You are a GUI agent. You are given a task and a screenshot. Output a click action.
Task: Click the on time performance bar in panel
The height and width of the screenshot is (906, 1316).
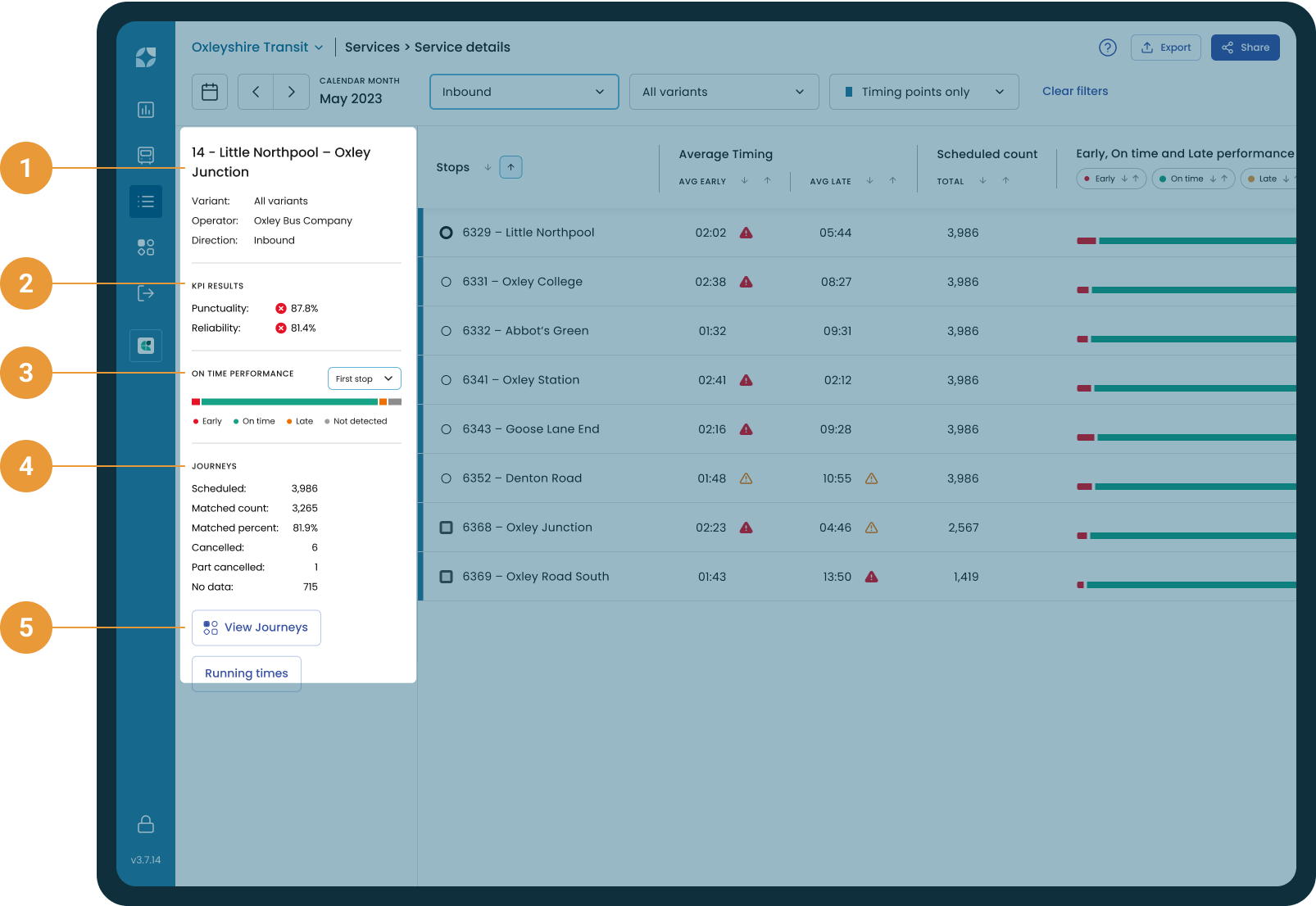pos(297,402)
